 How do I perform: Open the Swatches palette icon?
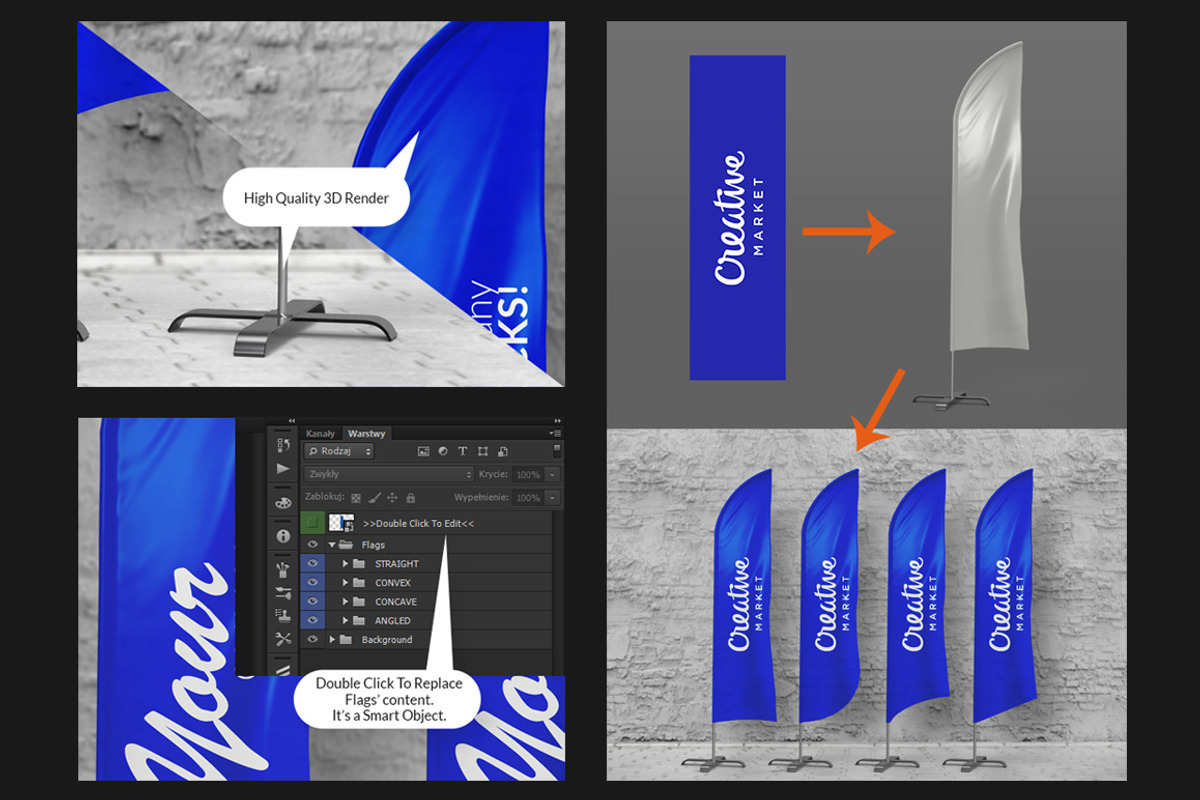pyautogui.click(x=283, y=503)
